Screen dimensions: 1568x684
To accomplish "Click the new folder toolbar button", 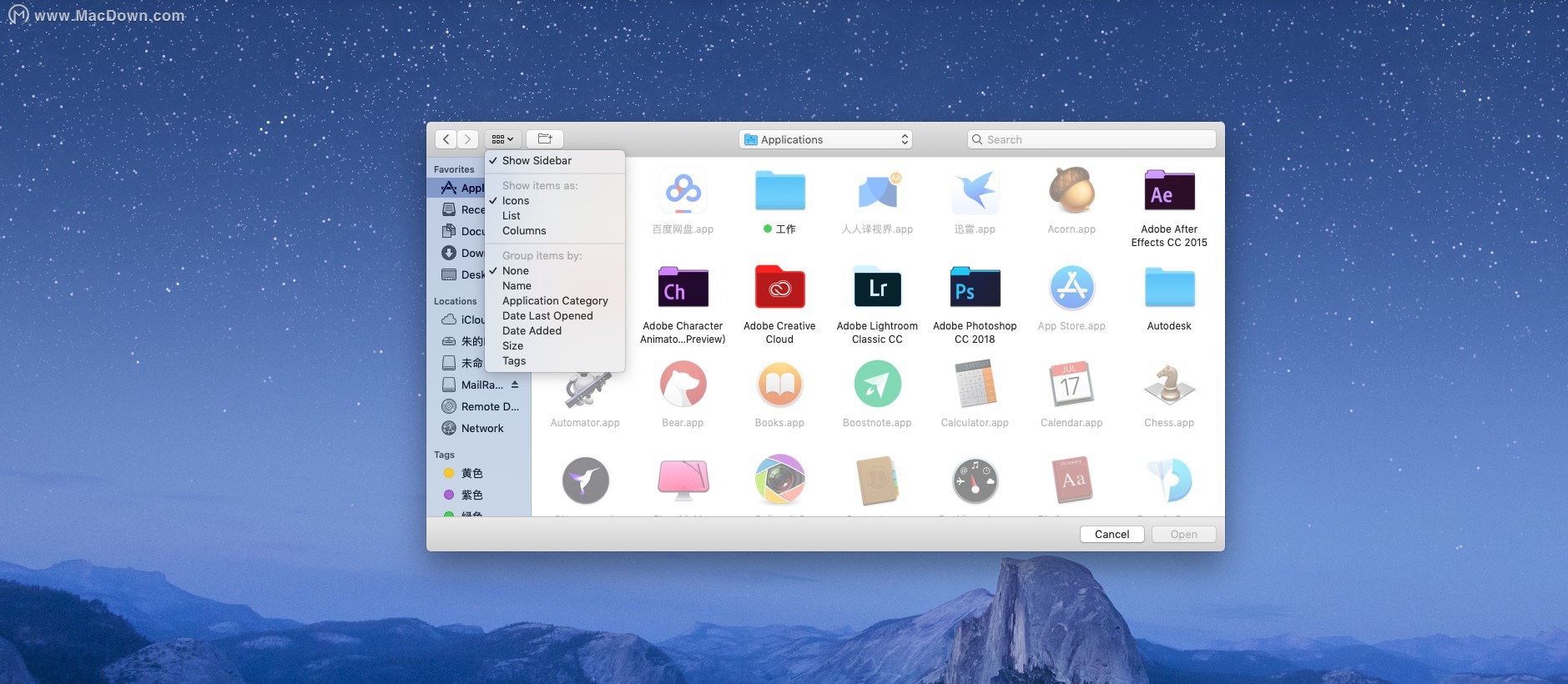I will [x=545, y=139].
